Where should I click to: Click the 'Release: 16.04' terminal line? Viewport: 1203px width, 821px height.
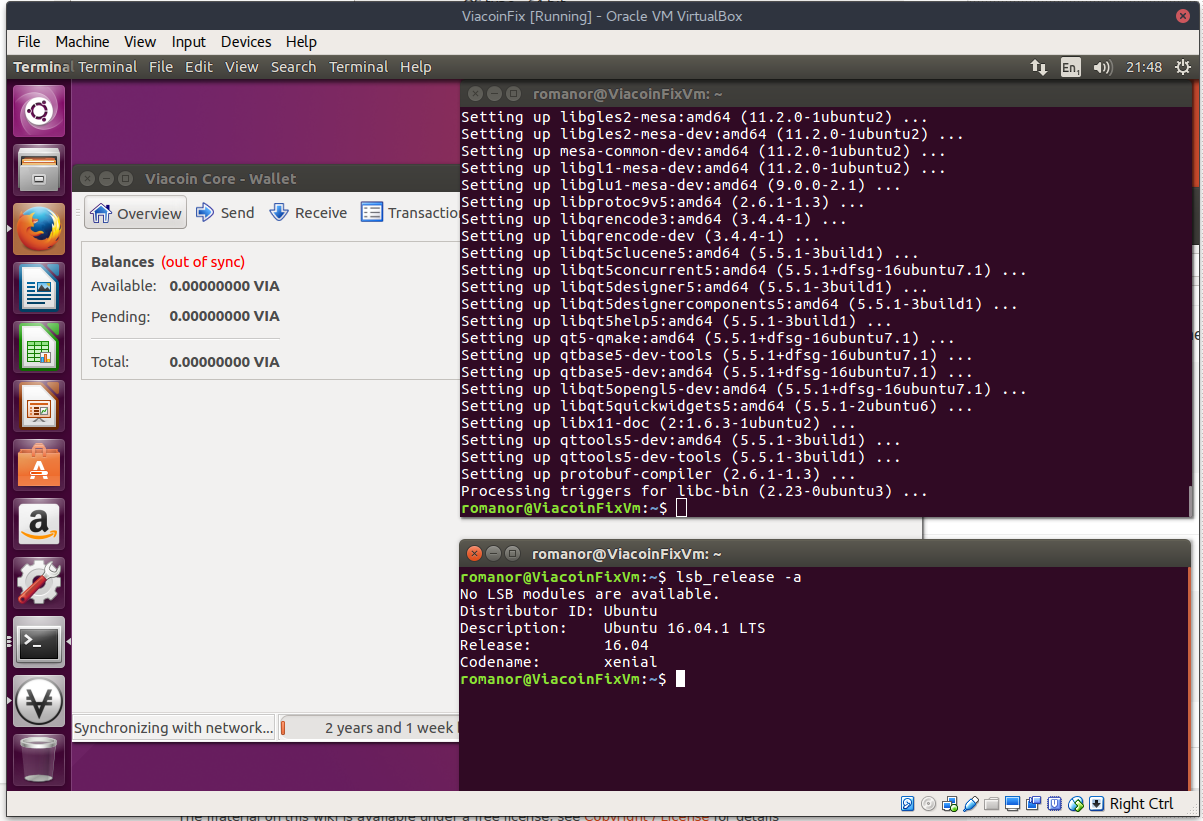click(x=555, y=645)
